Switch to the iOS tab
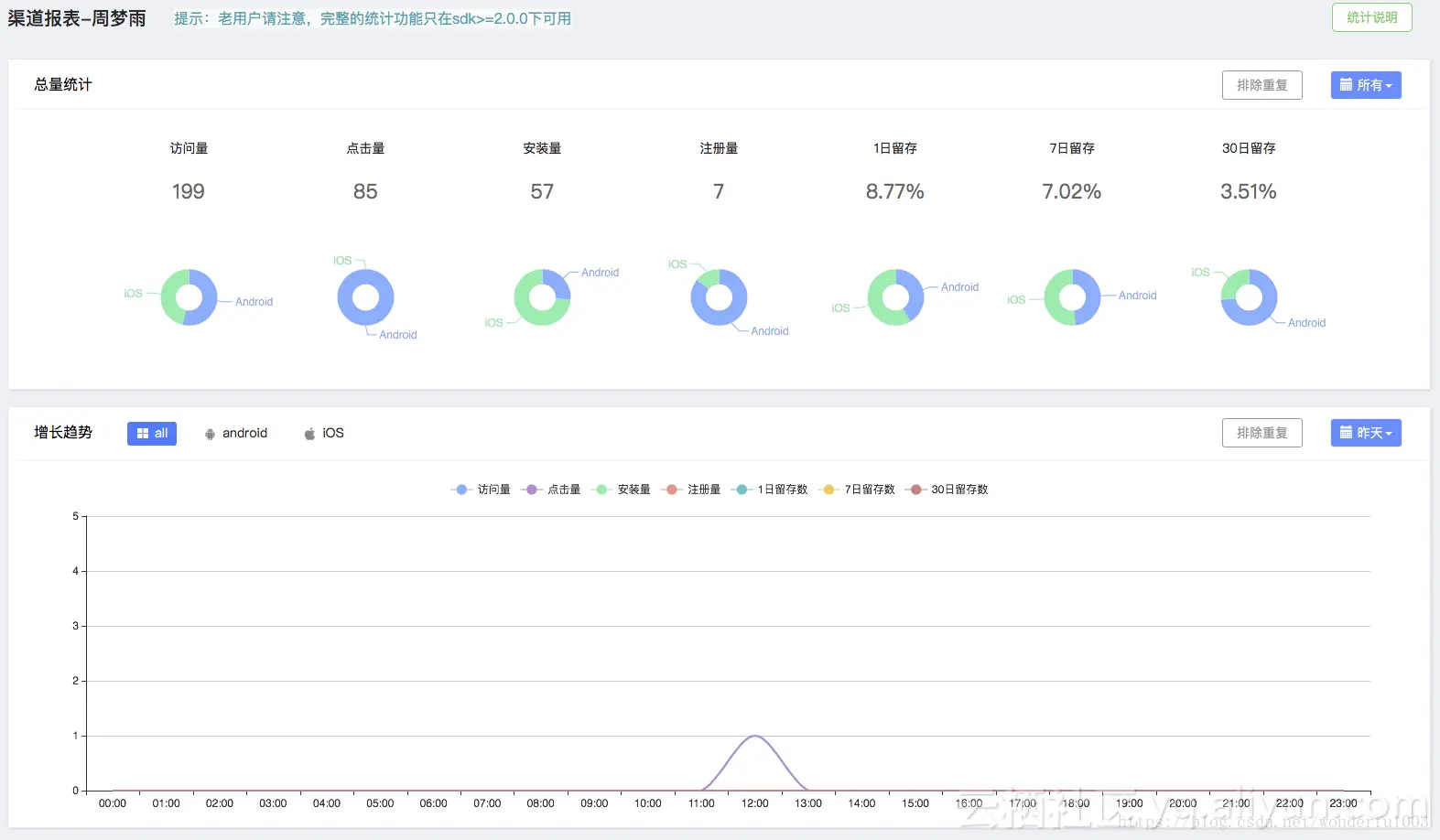The height and width of the screenshot is (840, 1440). pyautogui.click(x=324, y=434)
